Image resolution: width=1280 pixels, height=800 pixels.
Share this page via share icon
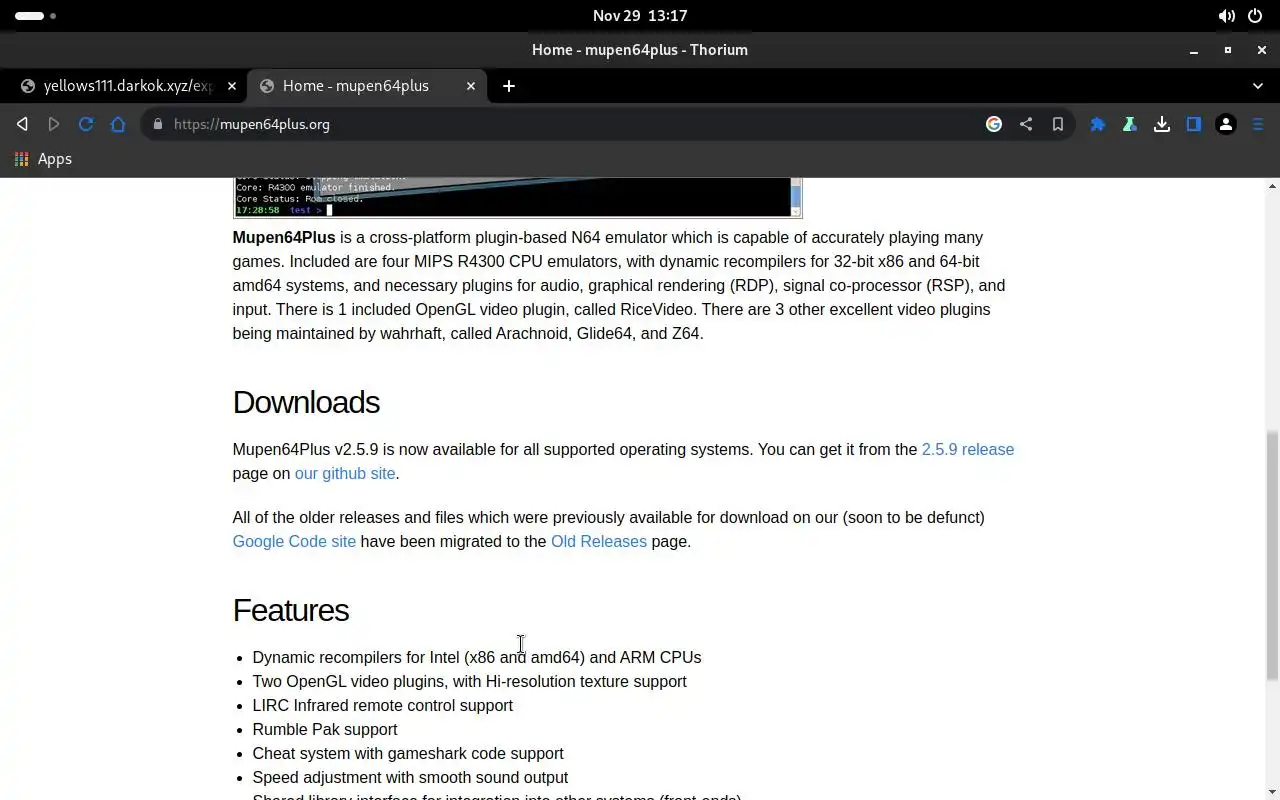pos(1026,124)
